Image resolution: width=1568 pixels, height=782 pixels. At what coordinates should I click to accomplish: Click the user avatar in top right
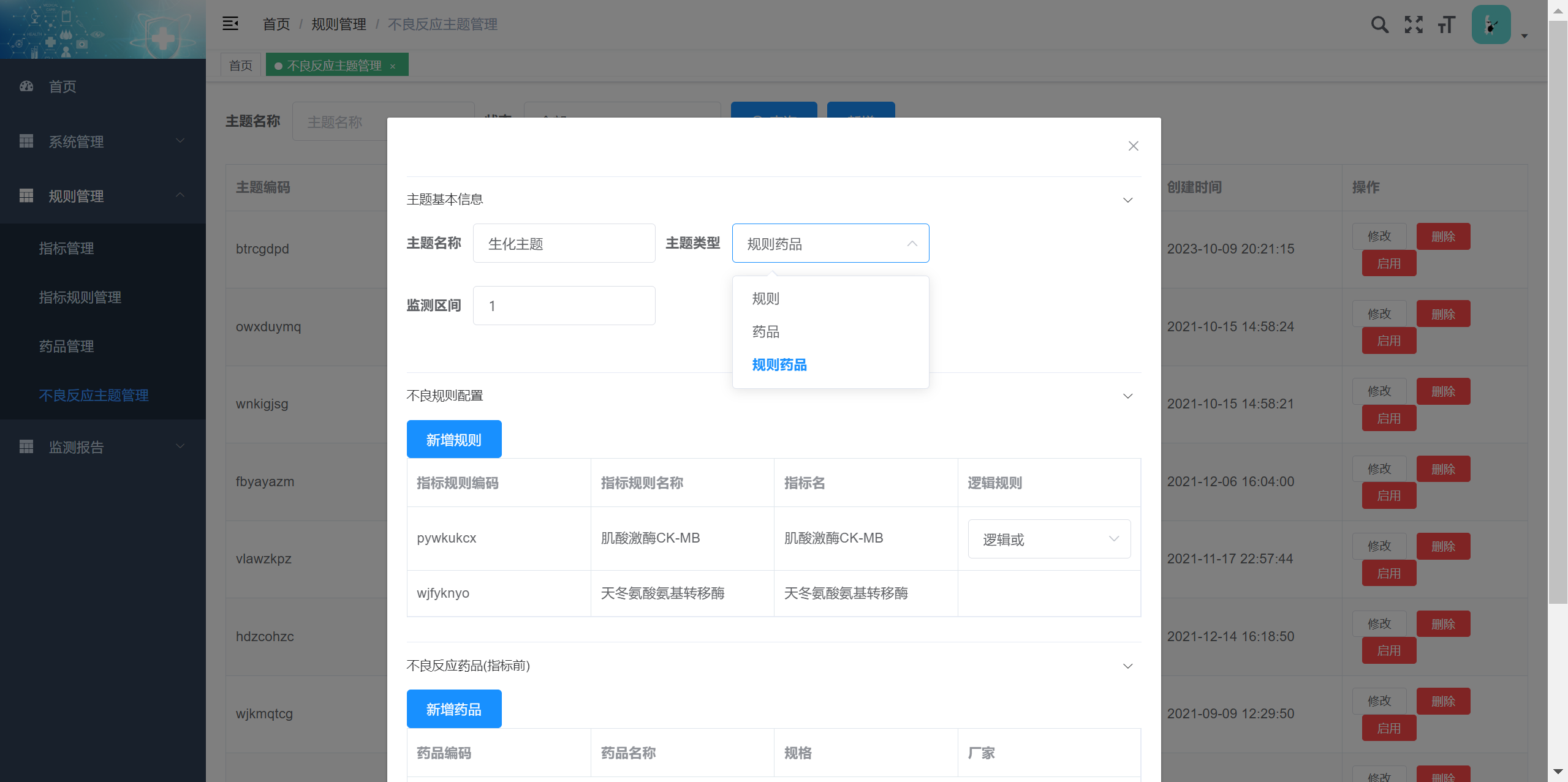(1490, 24)
